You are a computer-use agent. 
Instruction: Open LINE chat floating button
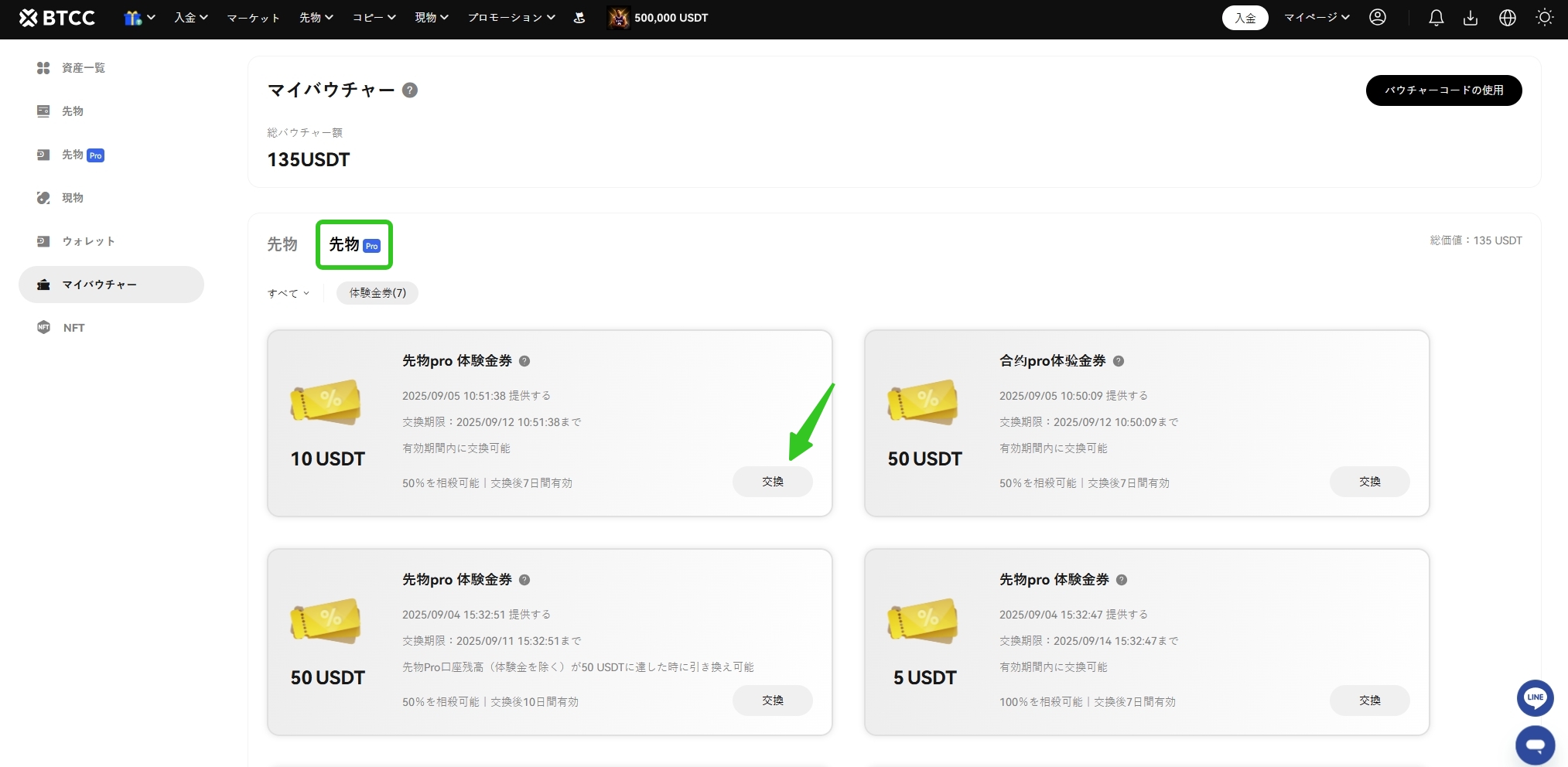[1535, 697]
